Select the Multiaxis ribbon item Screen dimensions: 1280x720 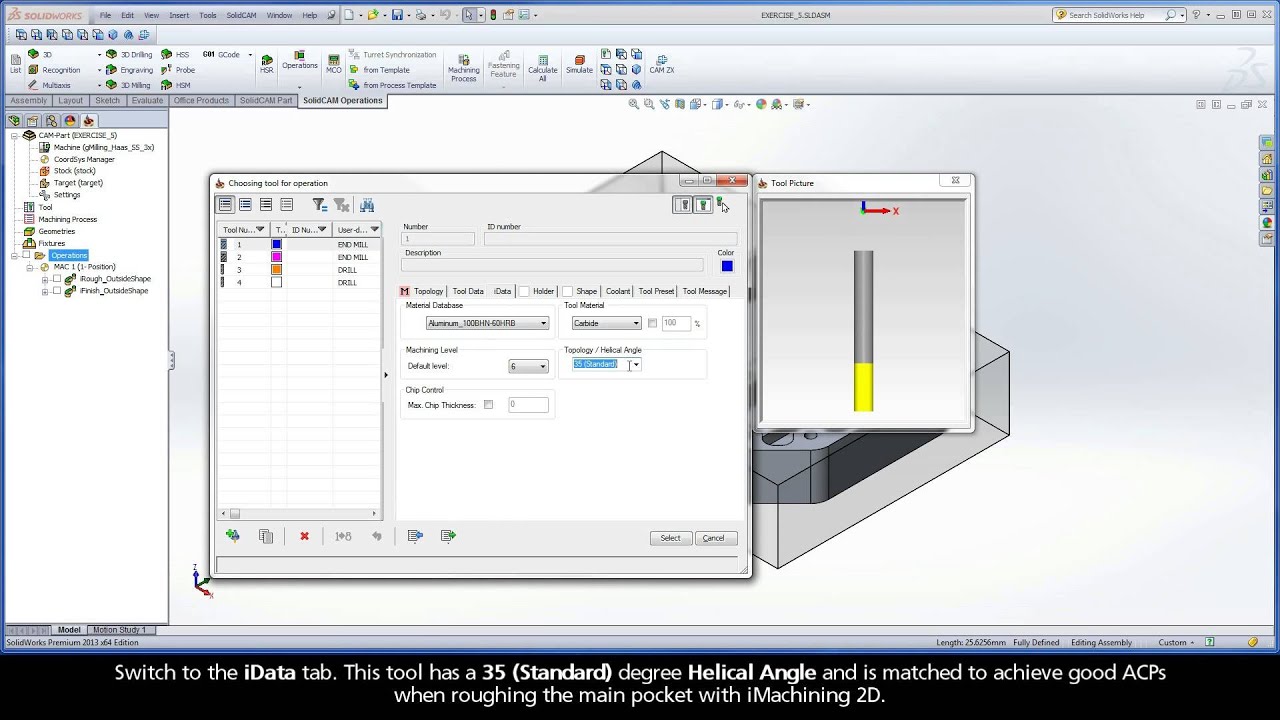click(x=49, y=85)
